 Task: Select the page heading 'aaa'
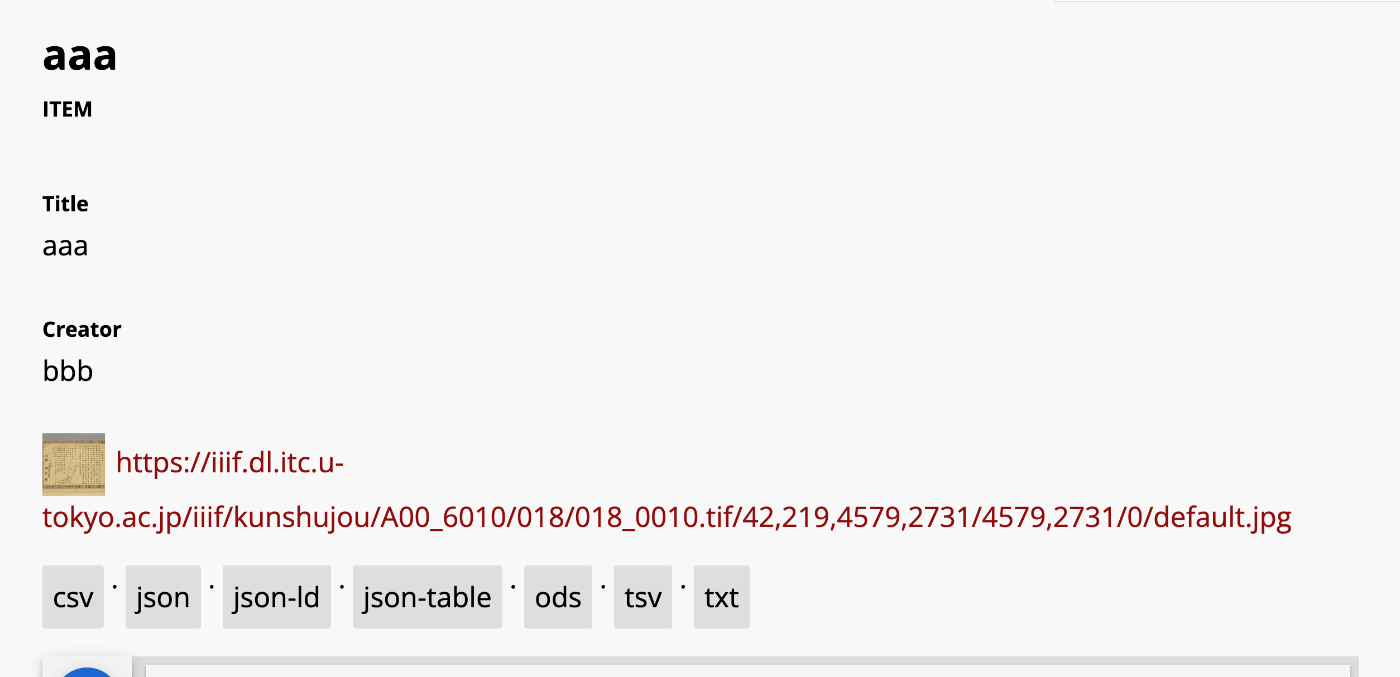(78, 55)
